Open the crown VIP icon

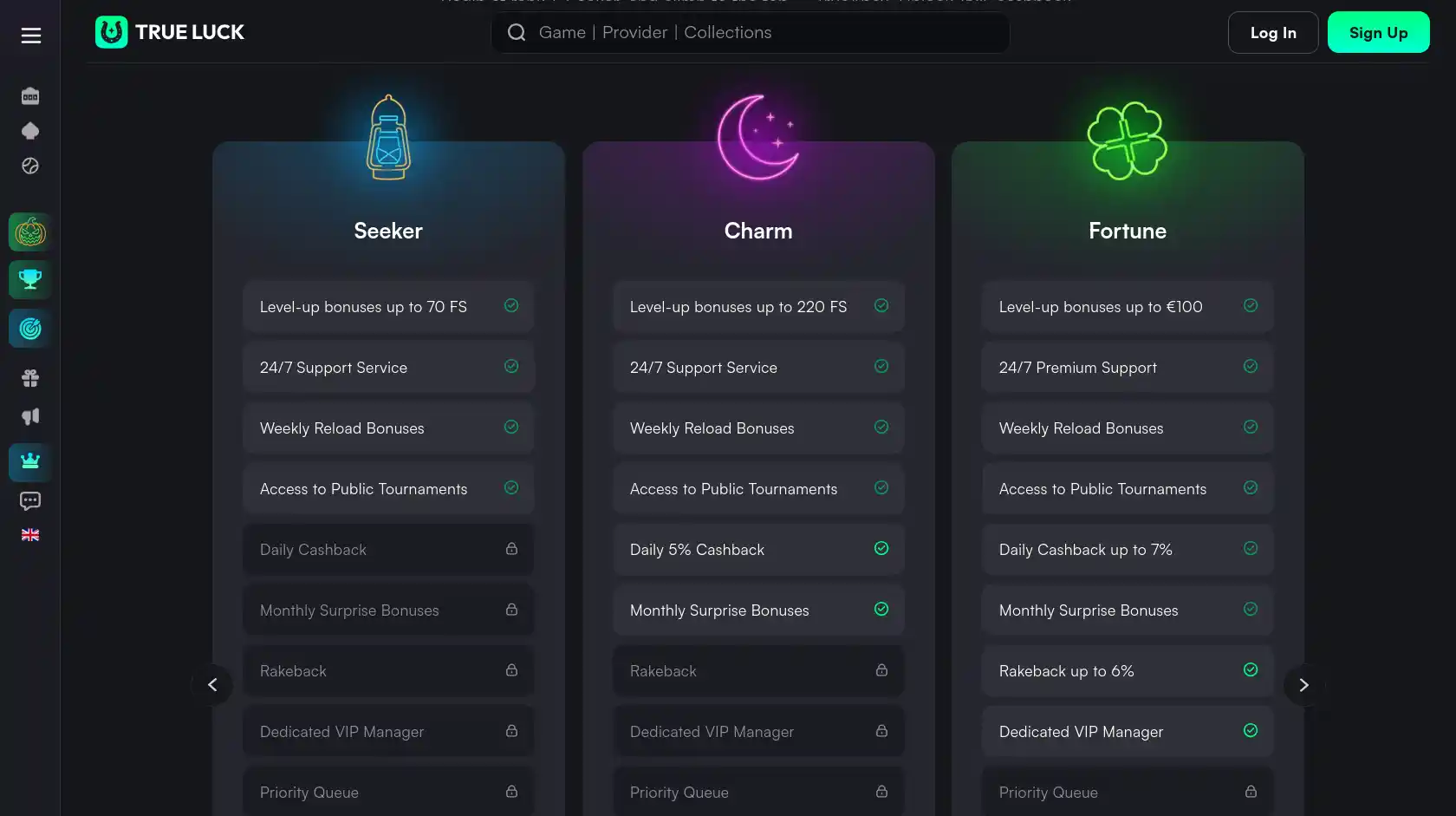(x=30, y=462)
